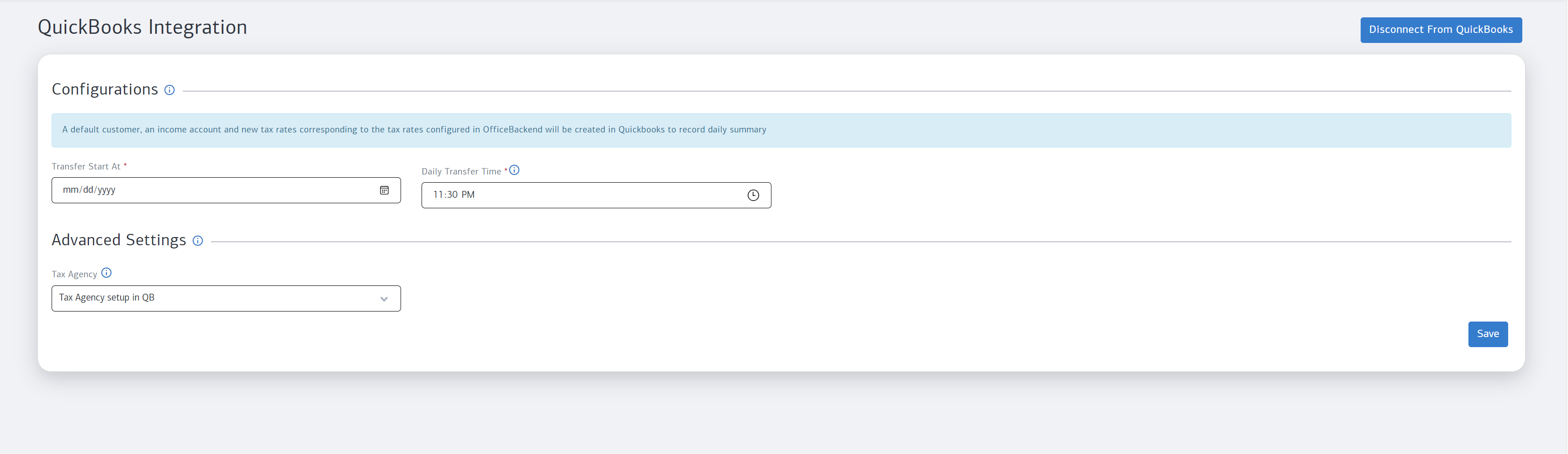Click the Daily Transfer Time info icon
Screen dimensions: 1568x454
point(514,170)
